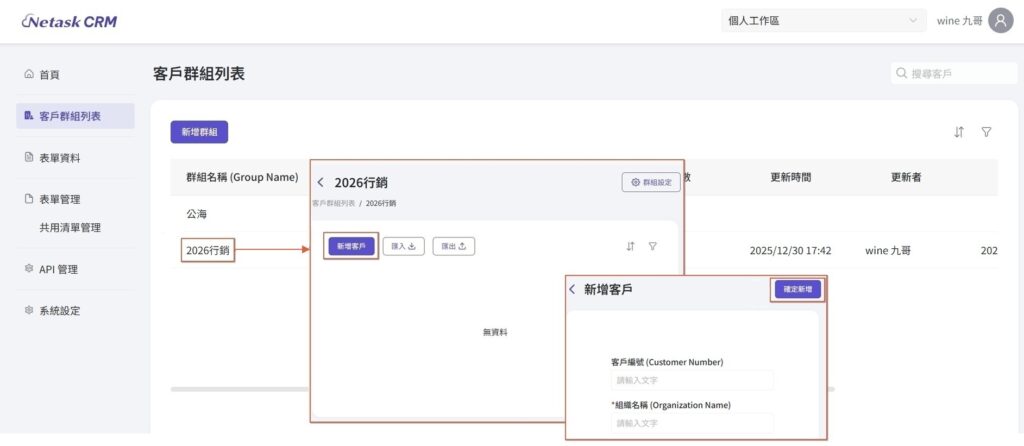The image size is (1024, 446).
Task: Click the Netask CRM logo
Action: point(68,21)
